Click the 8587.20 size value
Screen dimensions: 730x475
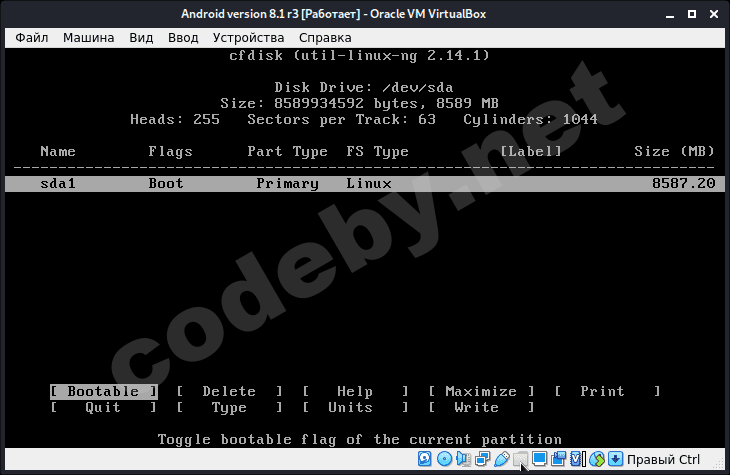point(683,183)
